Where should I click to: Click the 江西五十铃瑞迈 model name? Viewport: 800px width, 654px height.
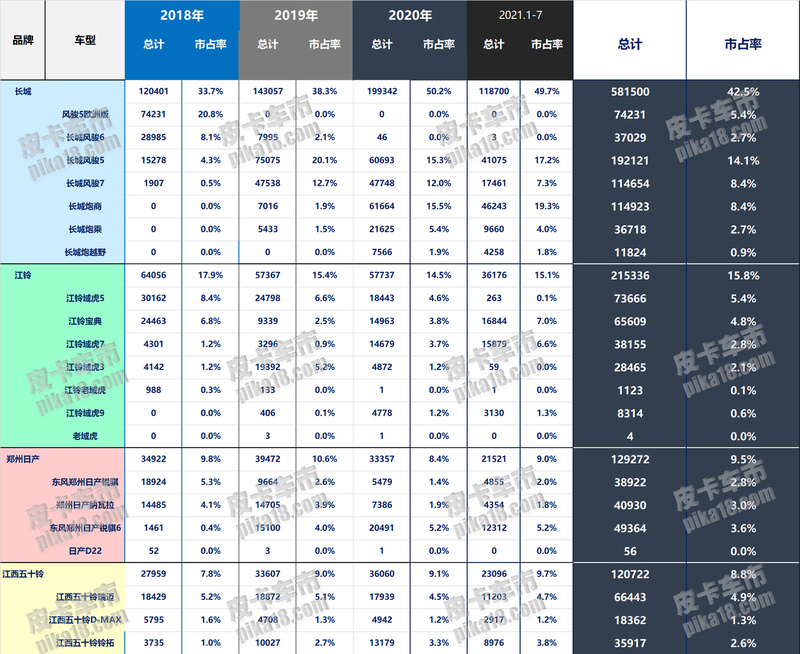[x=85, y=597]
